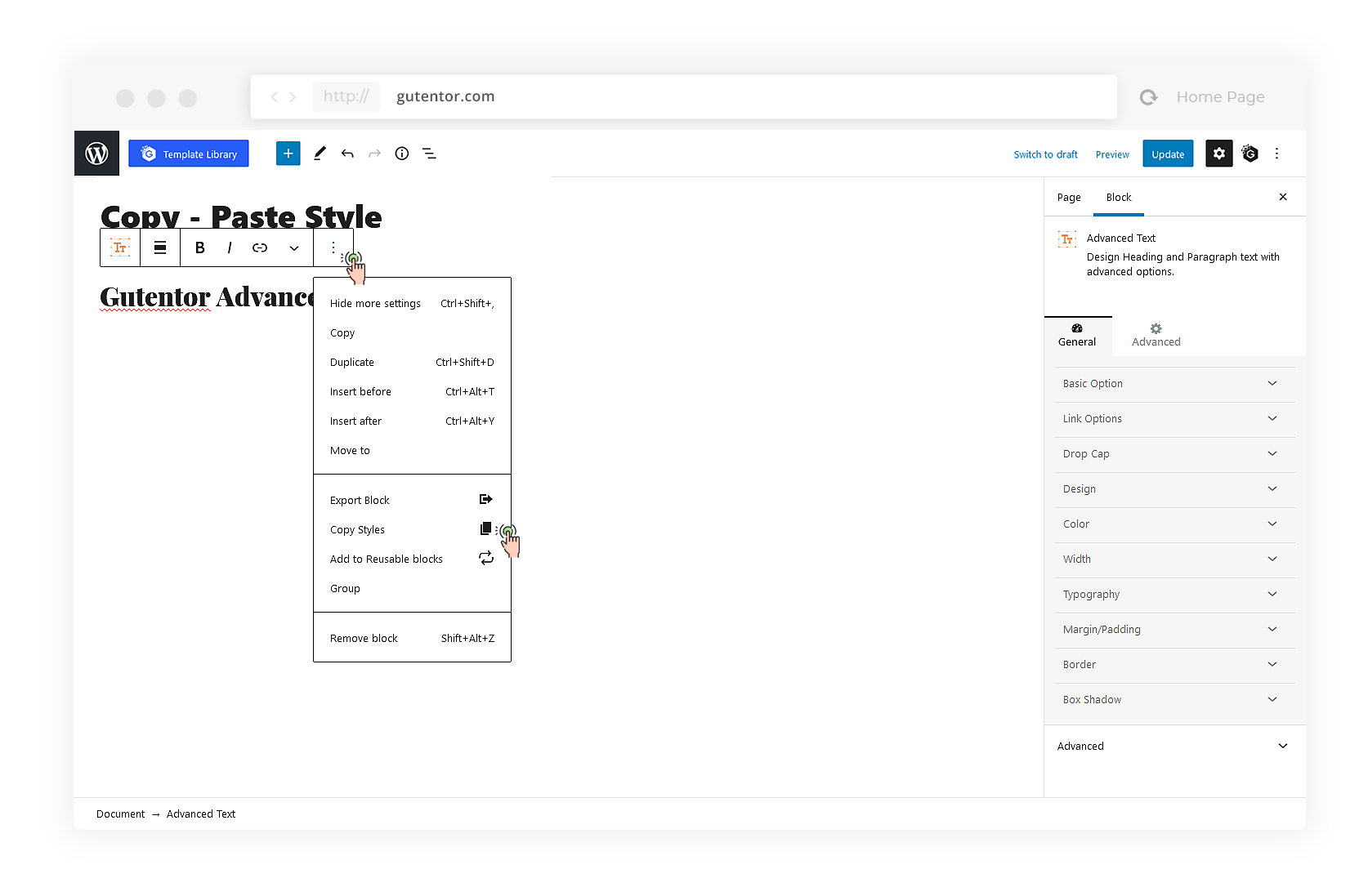1368x896 pixels.
Task: Change the text alignment in block toolbar
Action: pos(160,247)
